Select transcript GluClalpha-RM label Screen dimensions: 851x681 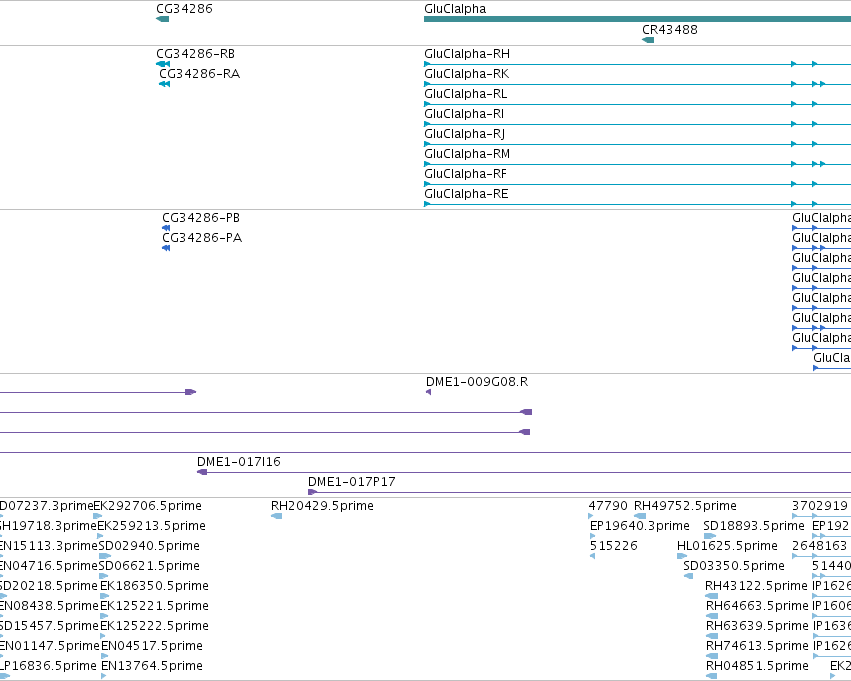tap(467, 154)
